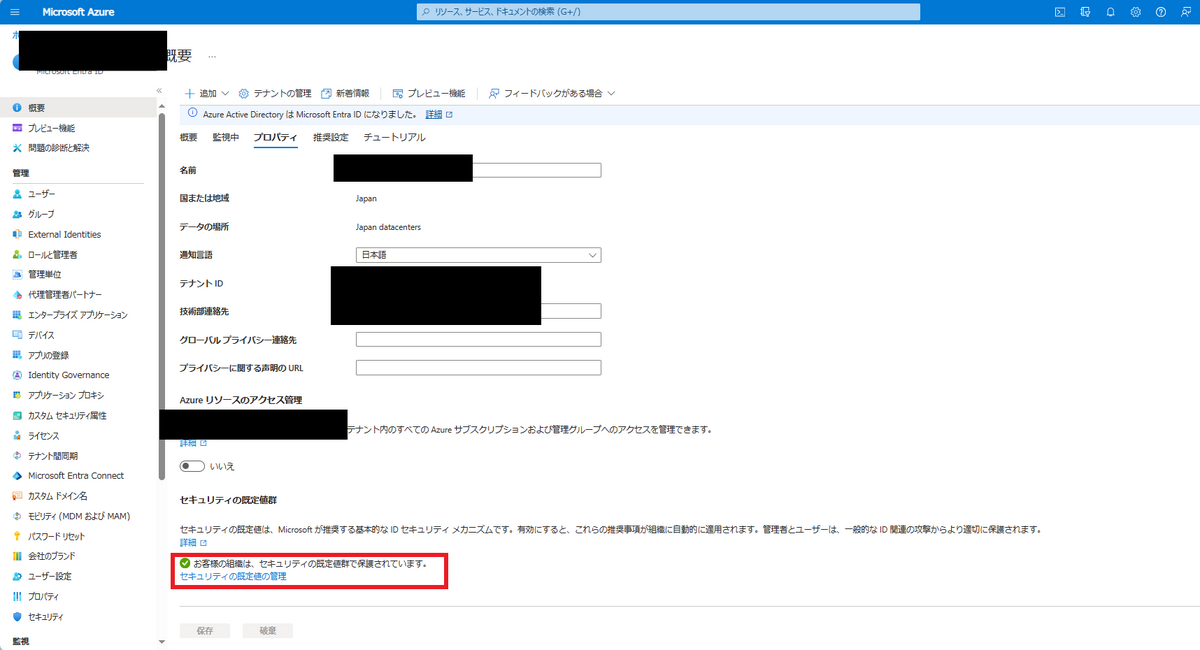Click the 破棄 discard button
Screen dimensions: 1200x650
click(x=267, y=631)
